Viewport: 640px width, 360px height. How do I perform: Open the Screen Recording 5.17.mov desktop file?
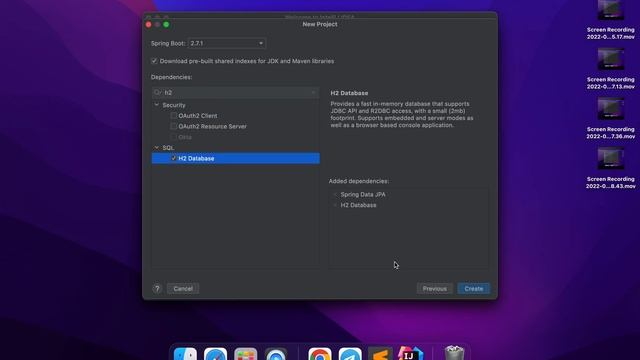(x=611, y=20)
